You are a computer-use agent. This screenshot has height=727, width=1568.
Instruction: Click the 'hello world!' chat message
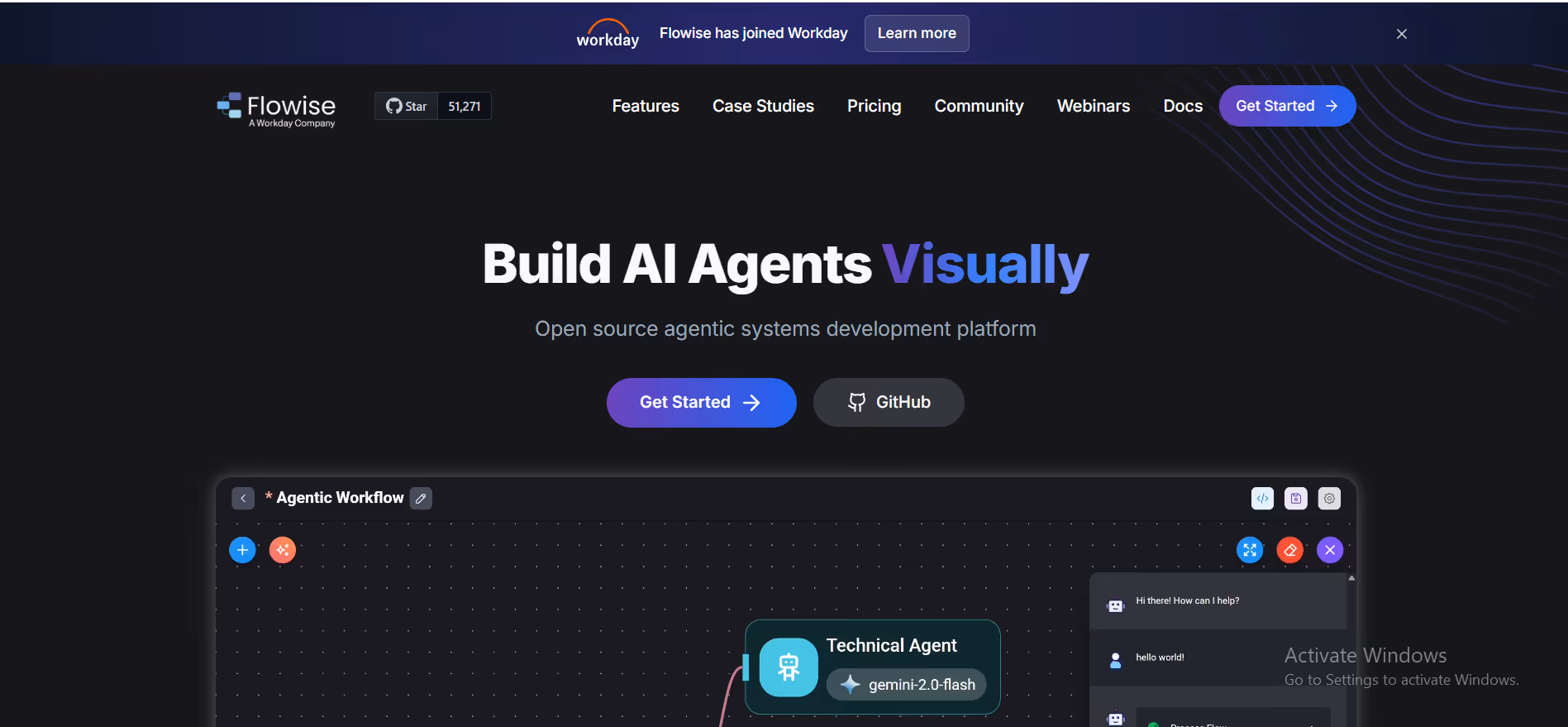pos(1160,658)
